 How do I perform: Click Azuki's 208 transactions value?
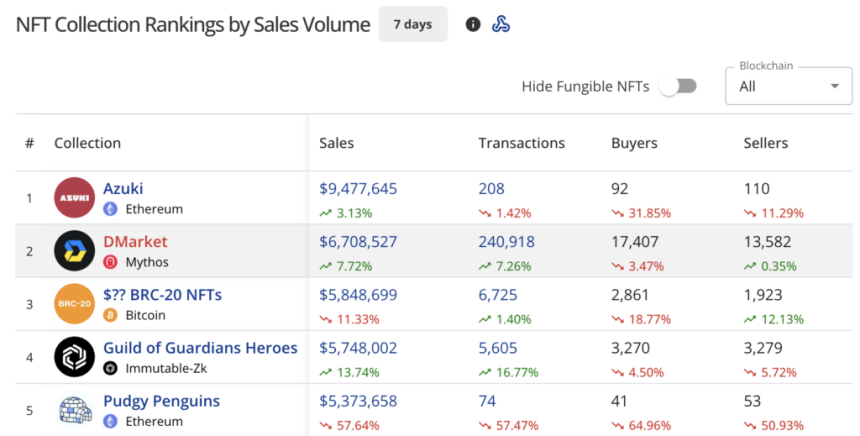point(491,188)
